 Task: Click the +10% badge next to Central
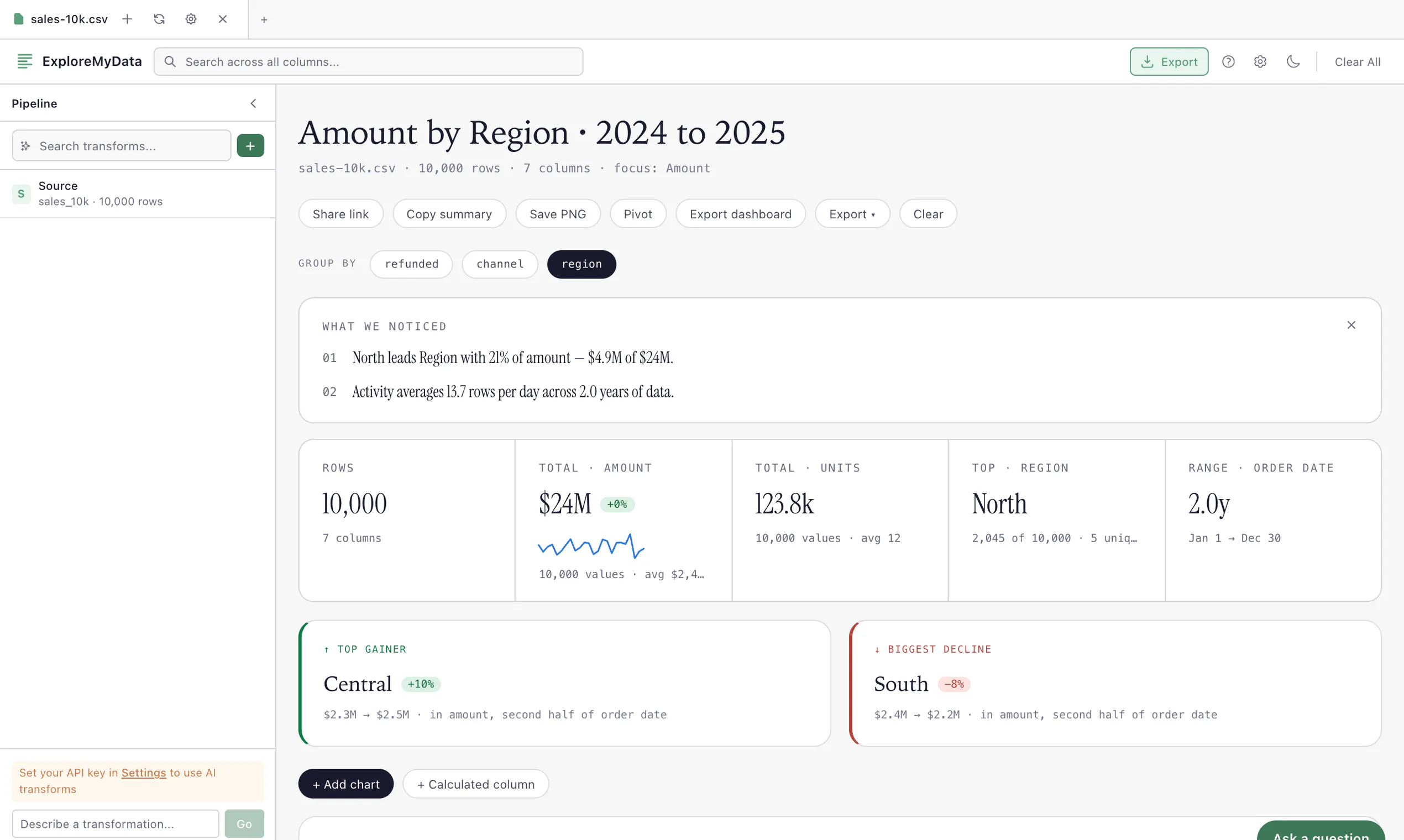(x=421, y=684)
